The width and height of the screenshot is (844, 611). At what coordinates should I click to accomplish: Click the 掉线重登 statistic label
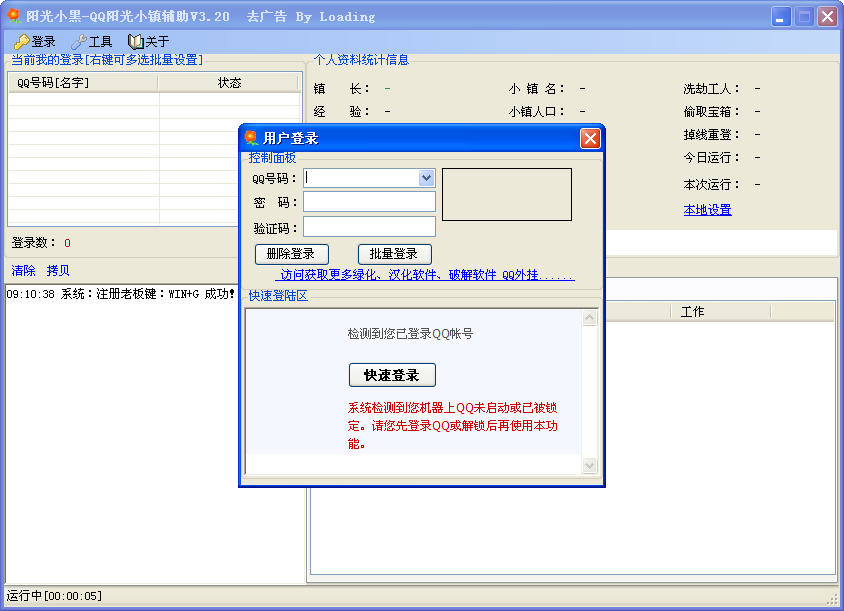pyautogui.click(x=711, y=135)
